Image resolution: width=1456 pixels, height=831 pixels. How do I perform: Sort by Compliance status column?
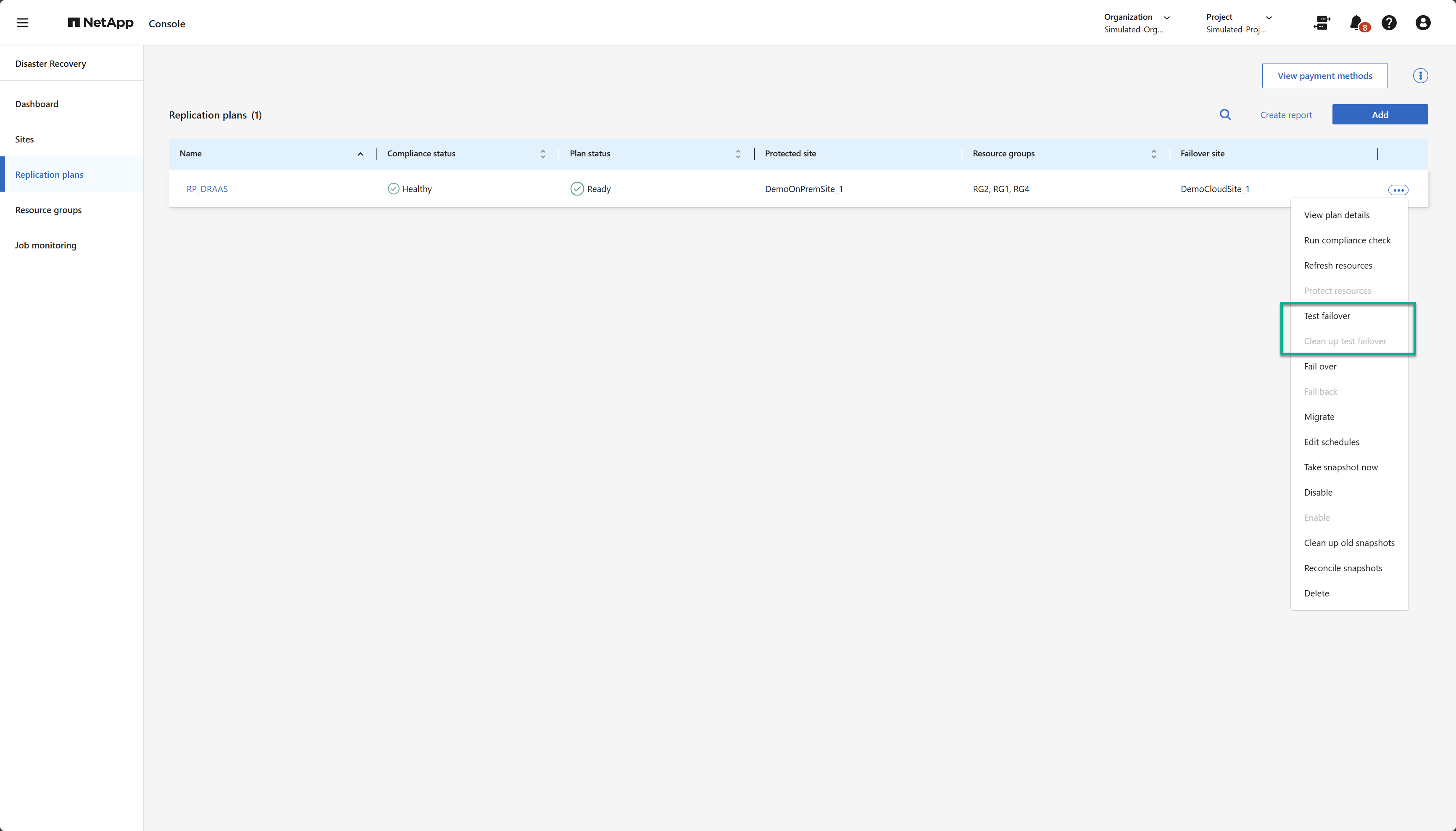coord(542,154)
